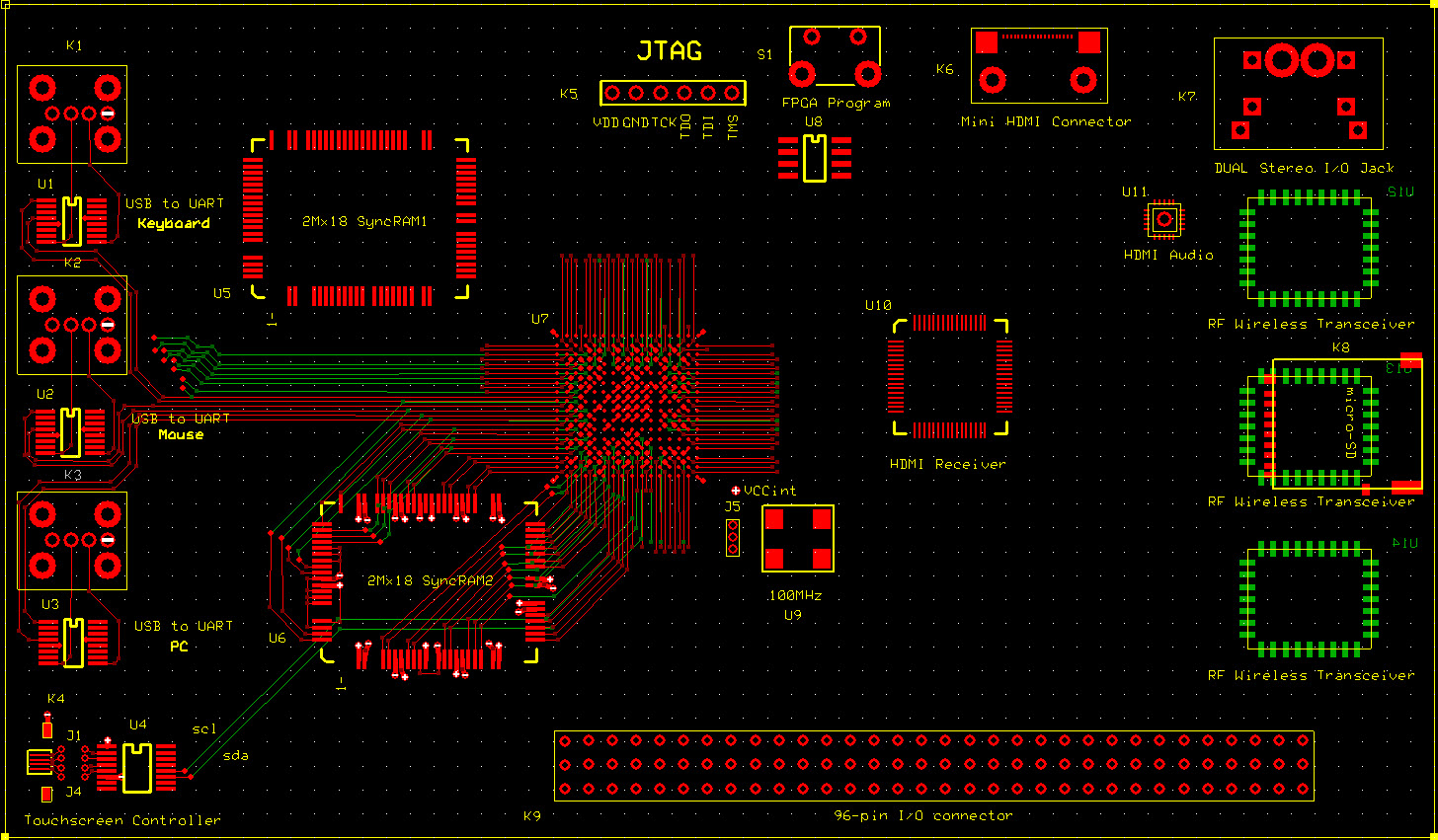Image resolution: width=1438 pixels, height=840 pixels.
Task: Select the micro-SD card socket K8
Action: pos(1345,423)
